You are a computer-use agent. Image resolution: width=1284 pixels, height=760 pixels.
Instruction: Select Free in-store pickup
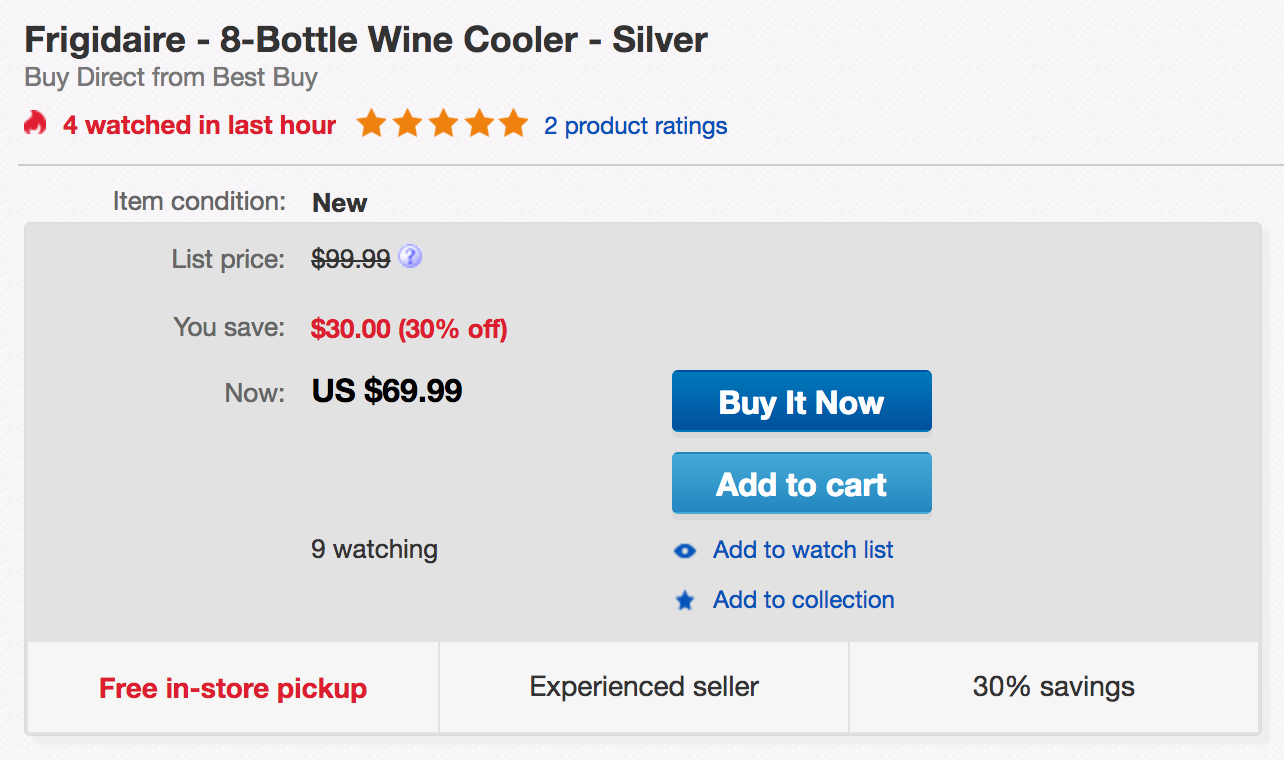point(233,688)
